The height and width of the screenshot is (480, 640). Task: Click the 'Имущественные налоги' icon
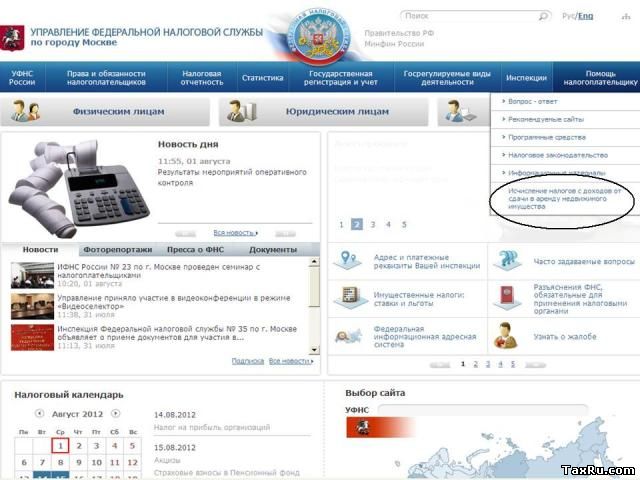click(350, 296)
